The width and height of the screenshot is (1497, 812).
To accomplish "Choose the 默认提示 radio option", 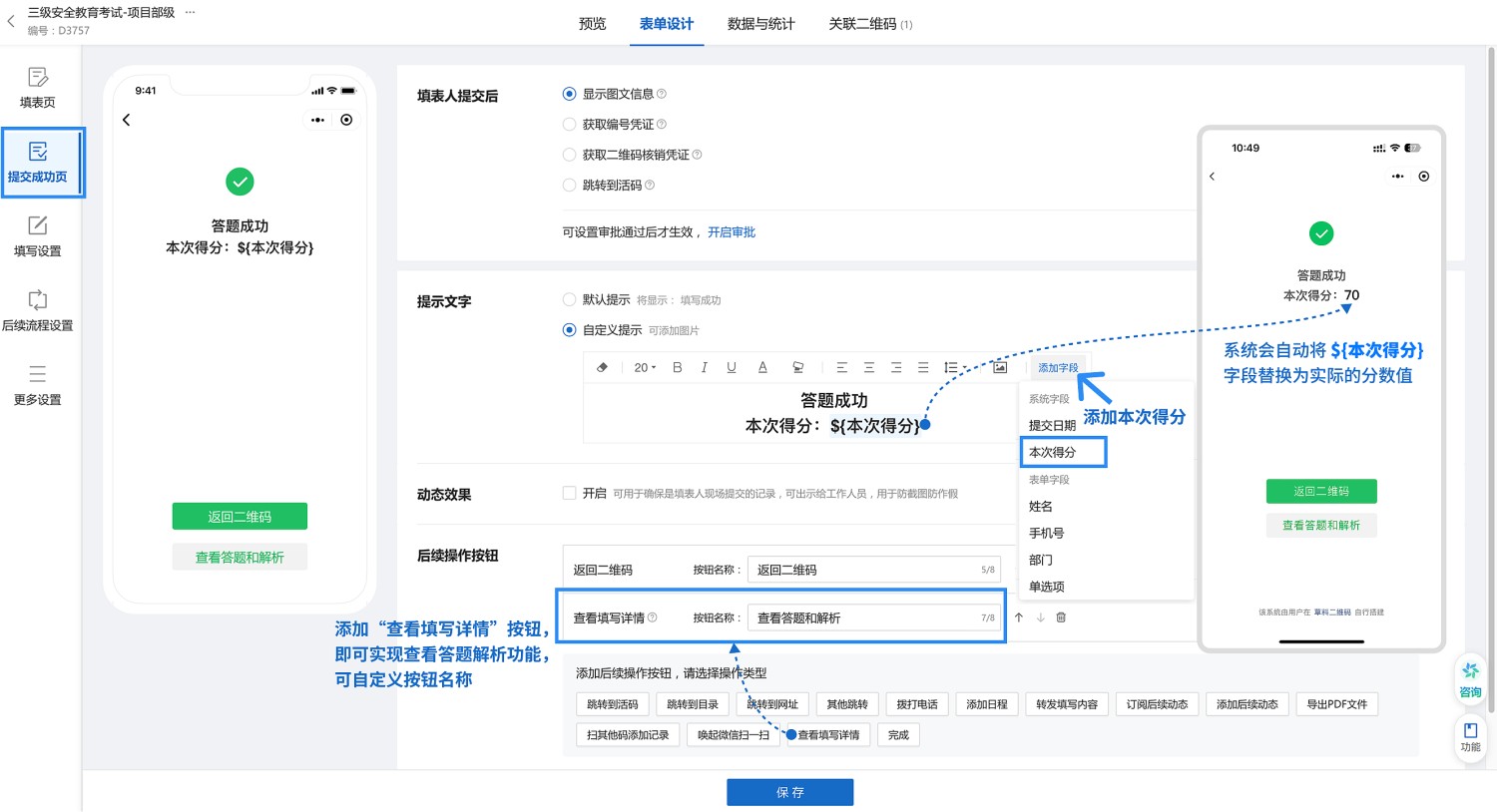I will click(x=570, y=299).
